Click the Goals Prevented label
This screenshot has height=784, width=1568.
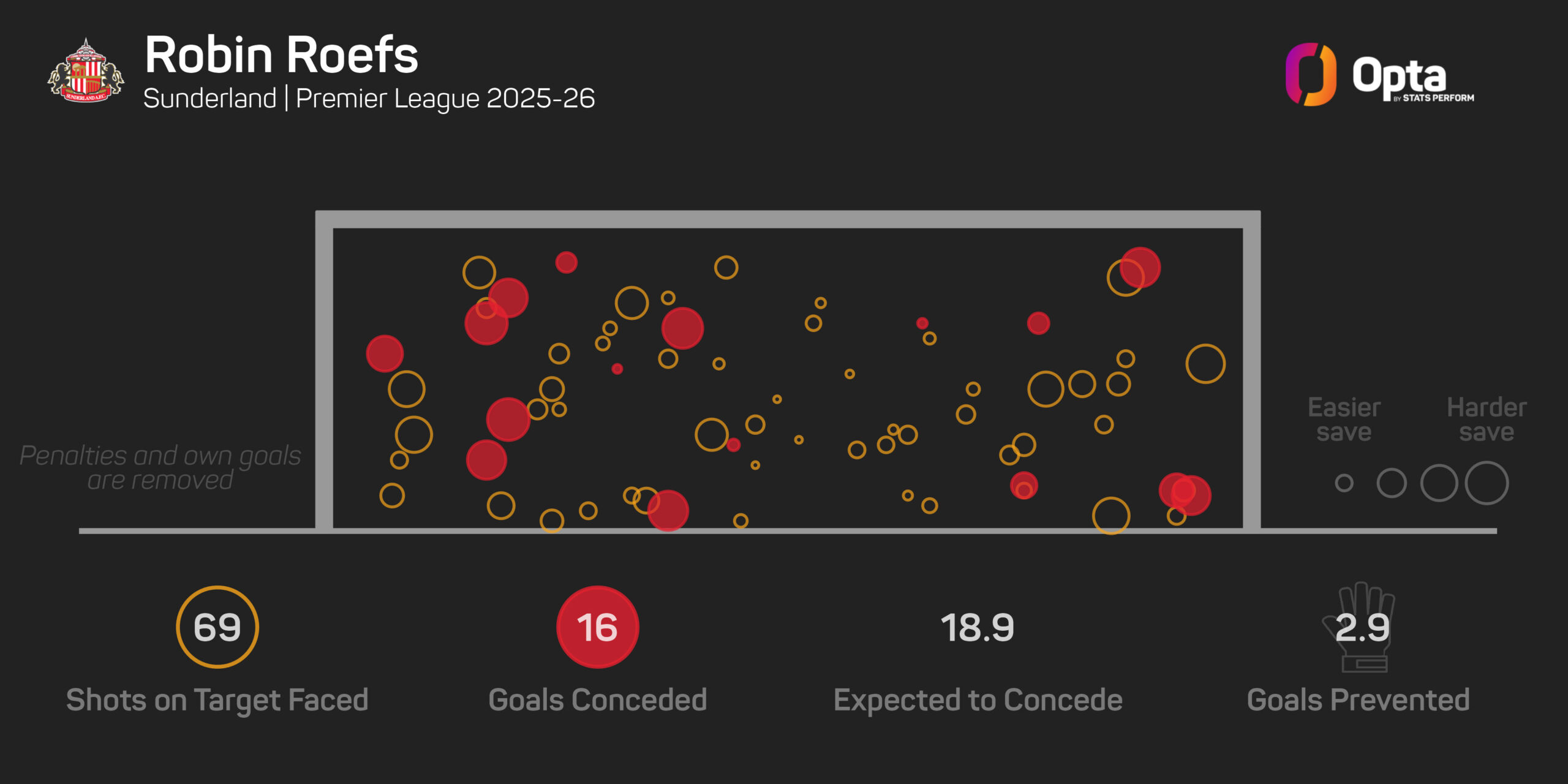[x=1358, y=700]
